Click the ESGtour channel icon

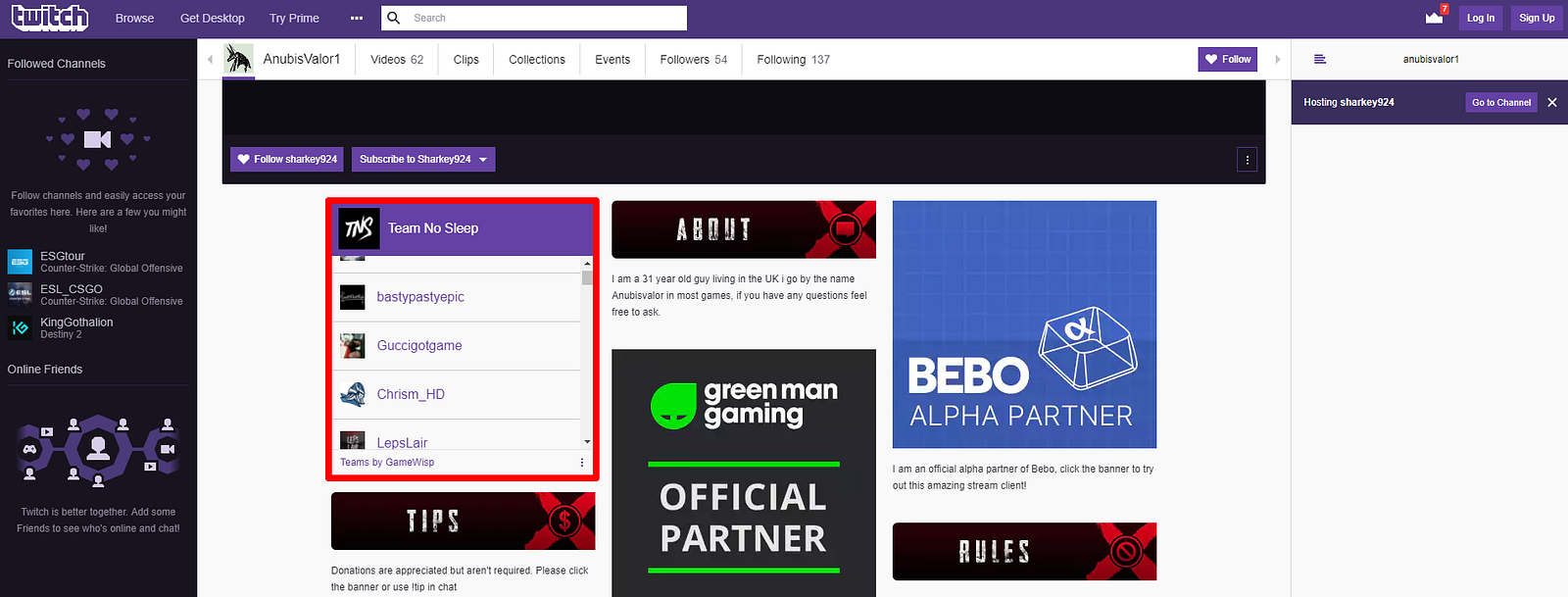20,262
